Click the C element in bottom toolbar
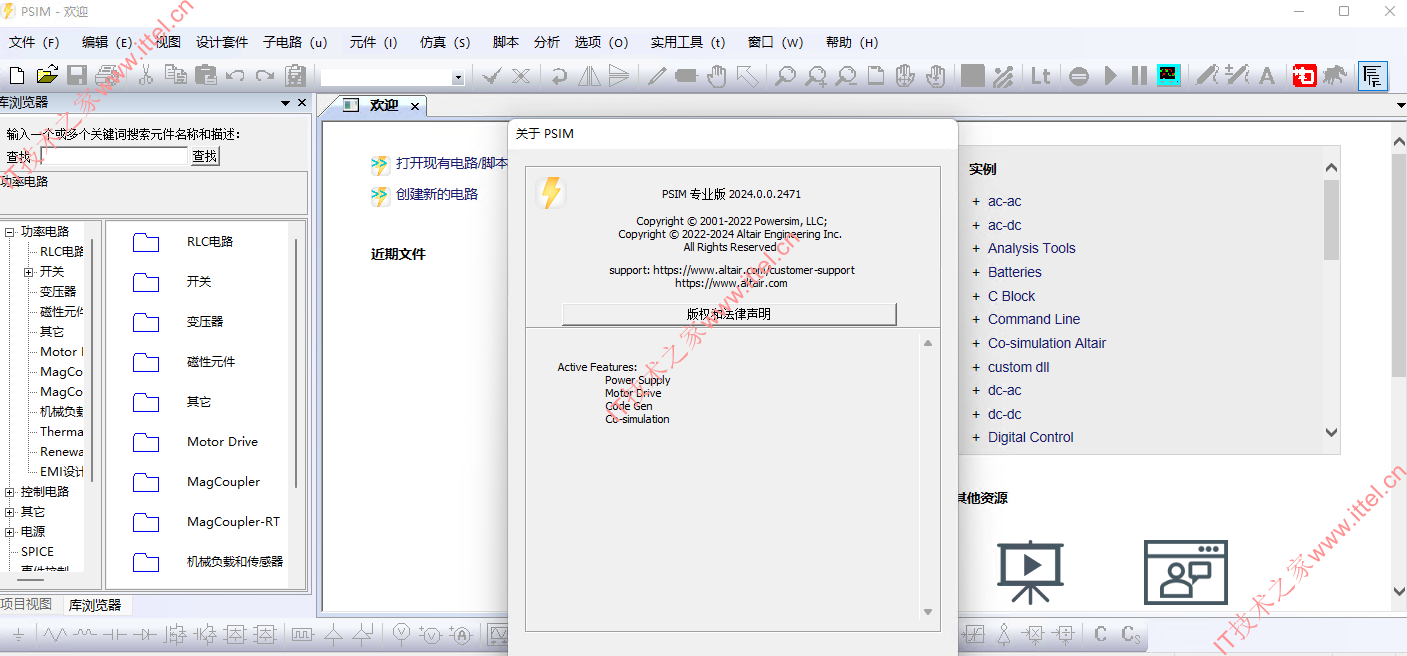1407x656 pixels. [x=1101, y=634]
